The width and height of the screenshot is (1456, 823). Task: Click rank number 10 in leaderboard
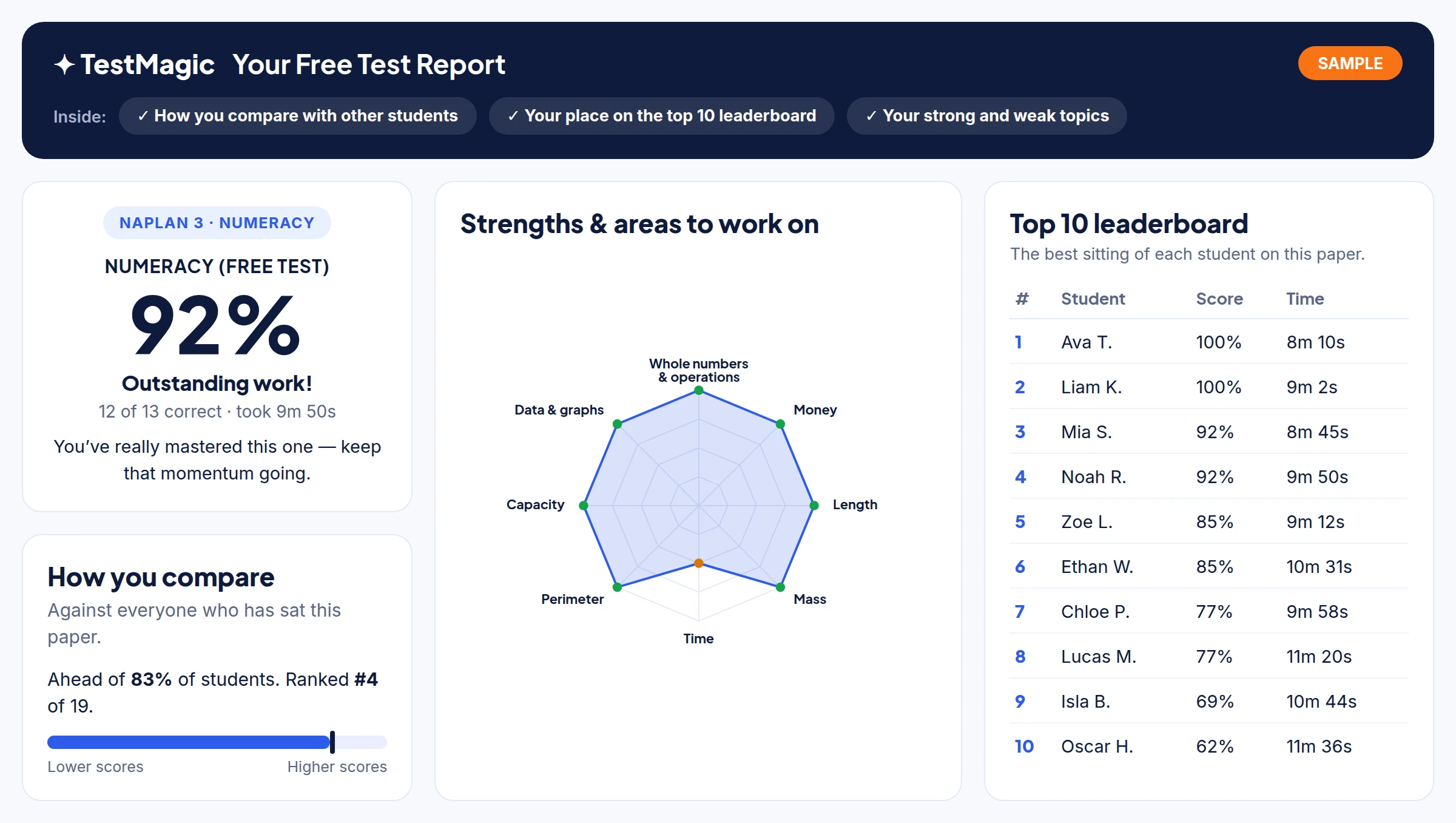click(x=1024, y=746)
